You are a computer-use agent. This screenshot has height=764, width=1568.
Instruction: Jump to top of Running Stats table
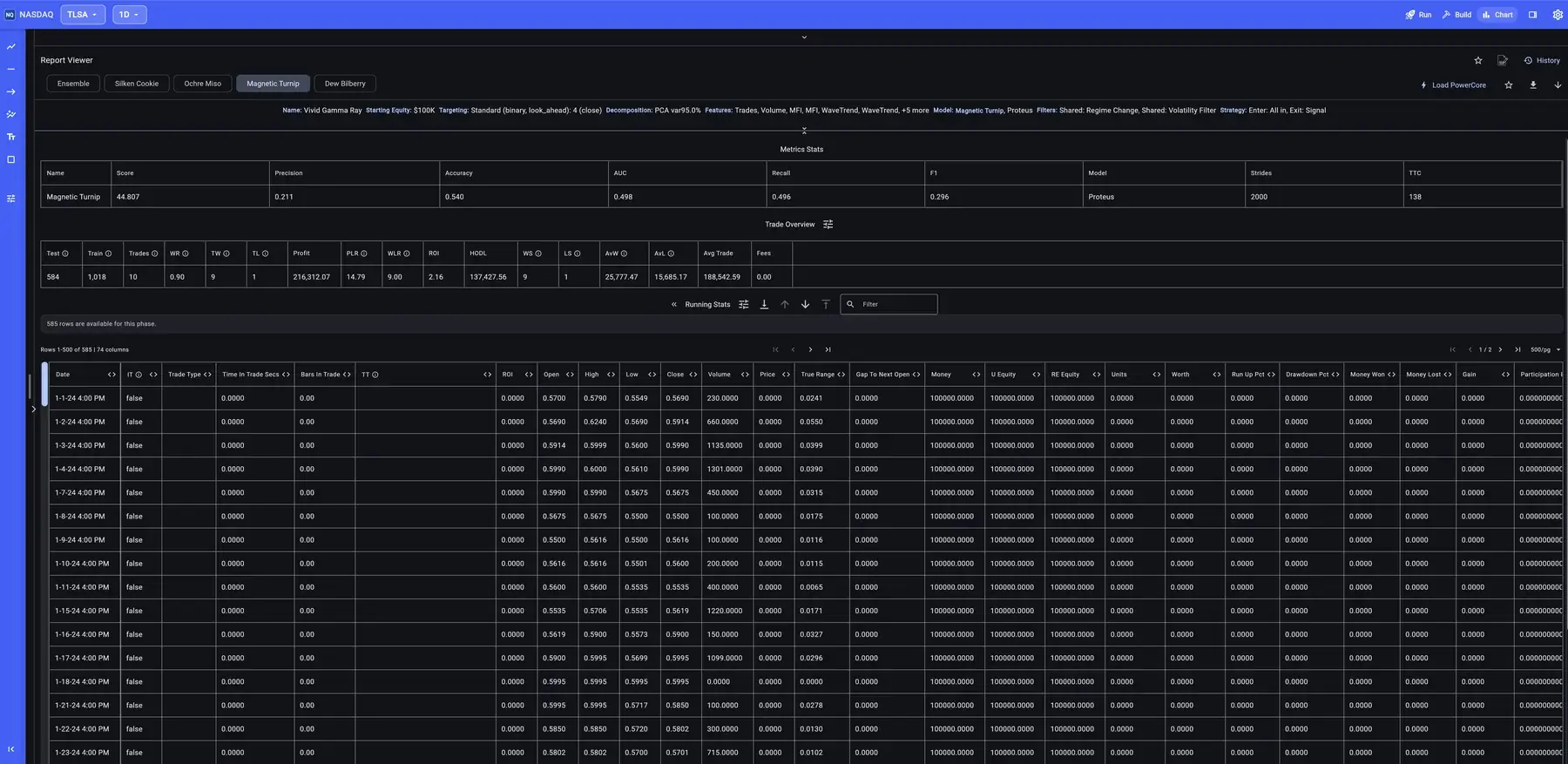[826, 304]
